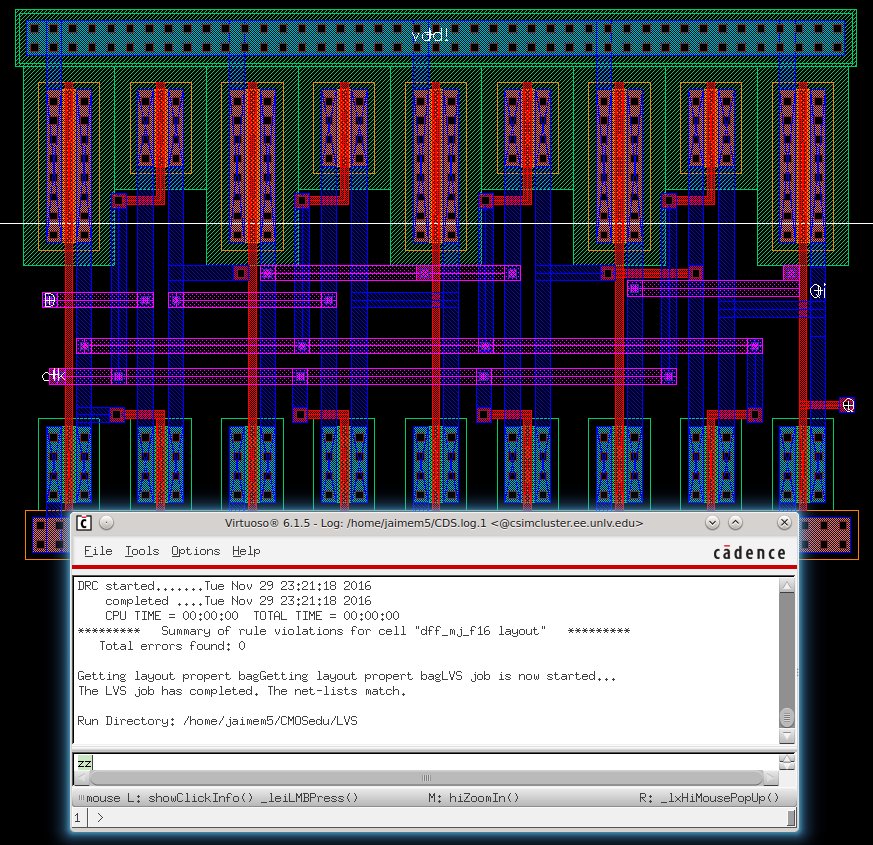Screen dimensions: 873x845
Task: Select the Qi pin label in layout
Action: (x=817, y=290)
